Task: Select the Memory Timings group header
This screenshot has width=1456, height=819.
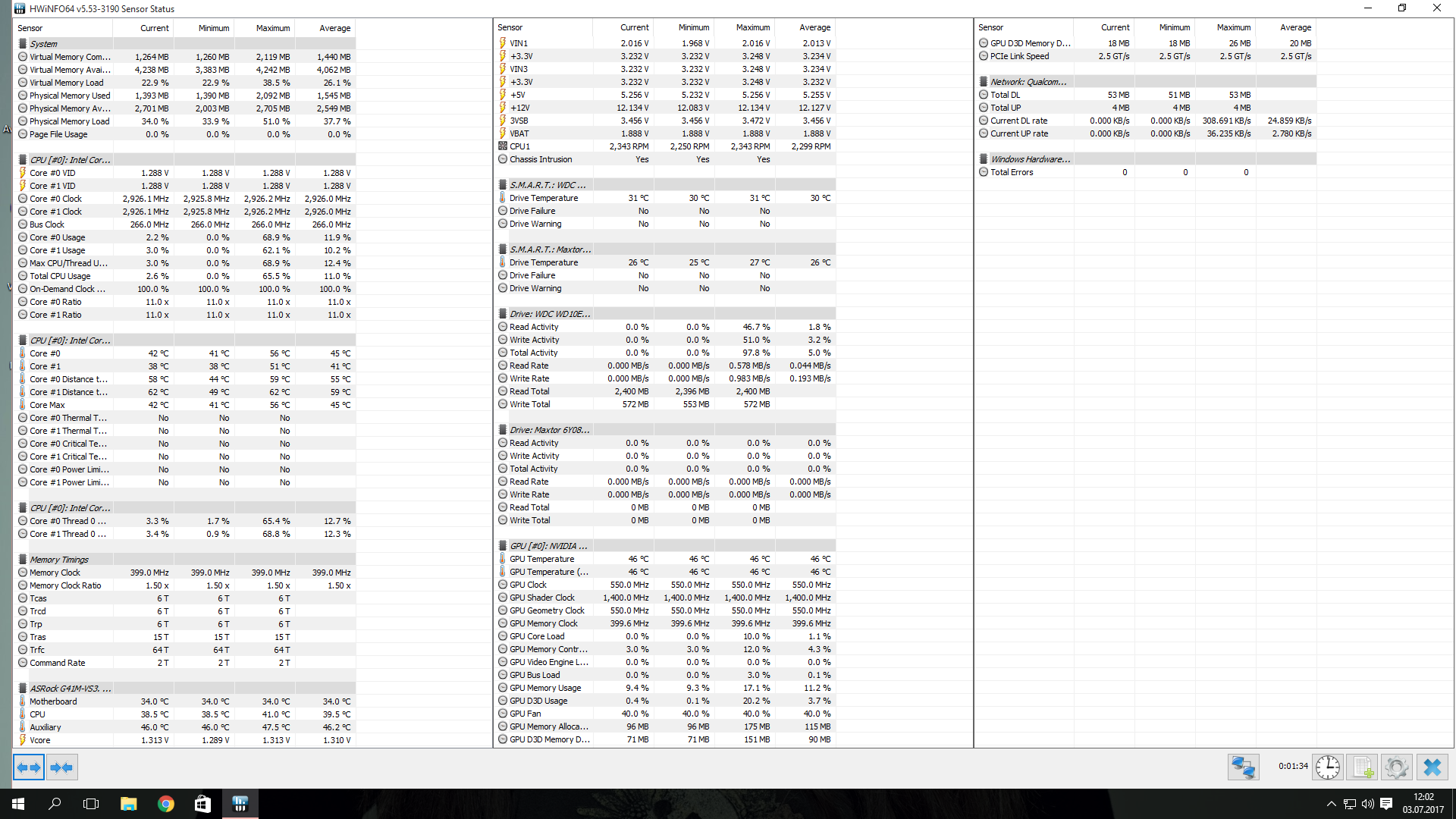Action: pyautogui.click(x=59, y=560)
